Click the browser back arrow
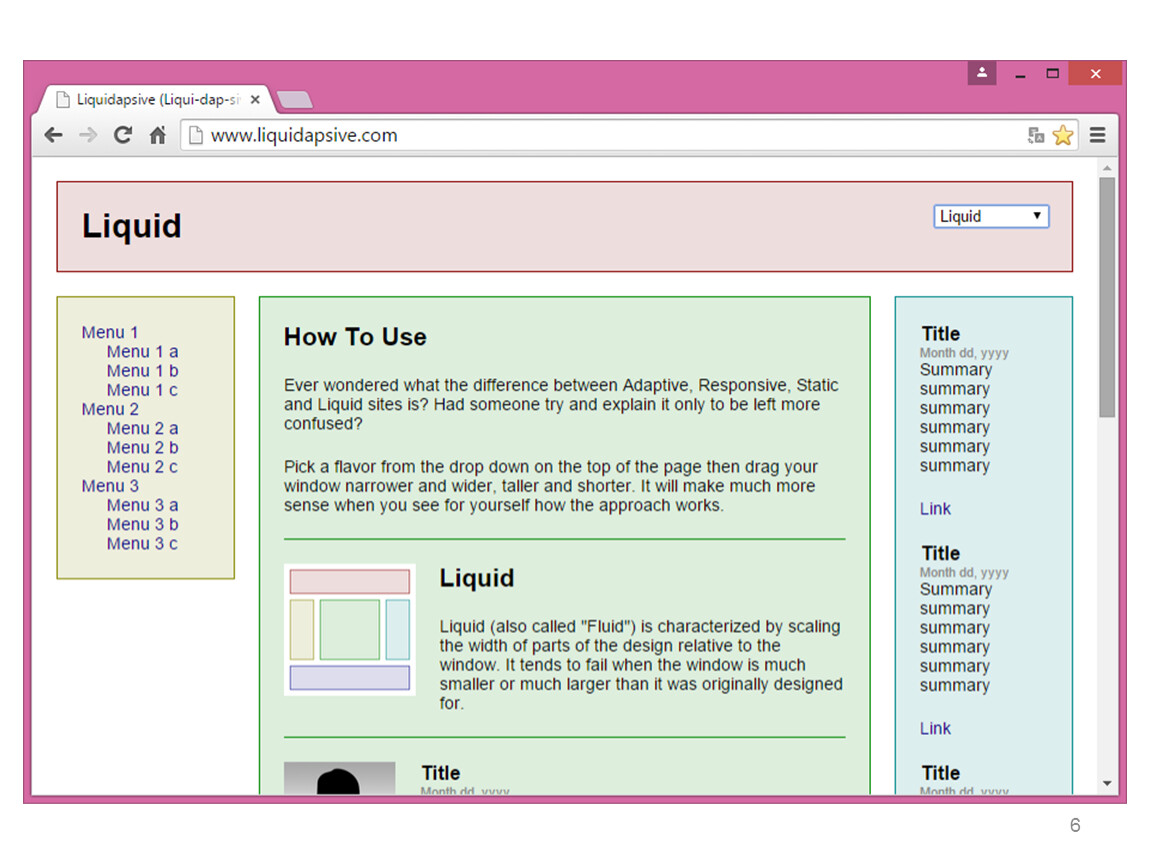 point(53,136)
